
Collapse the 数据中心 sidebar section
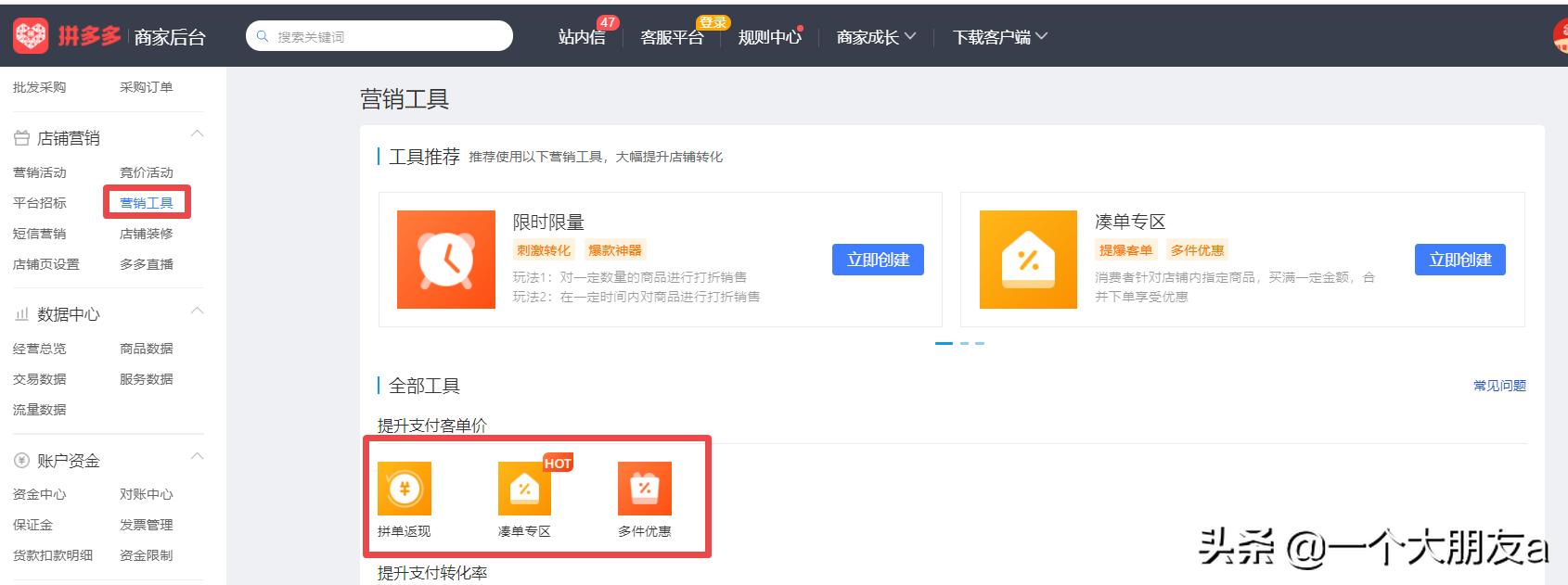(197, 311)
